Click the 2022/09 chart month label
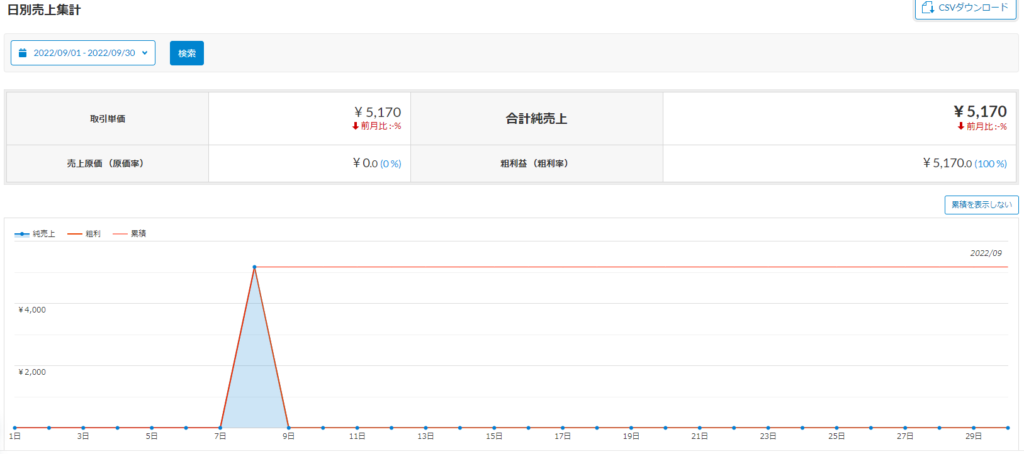 (986, 253)
